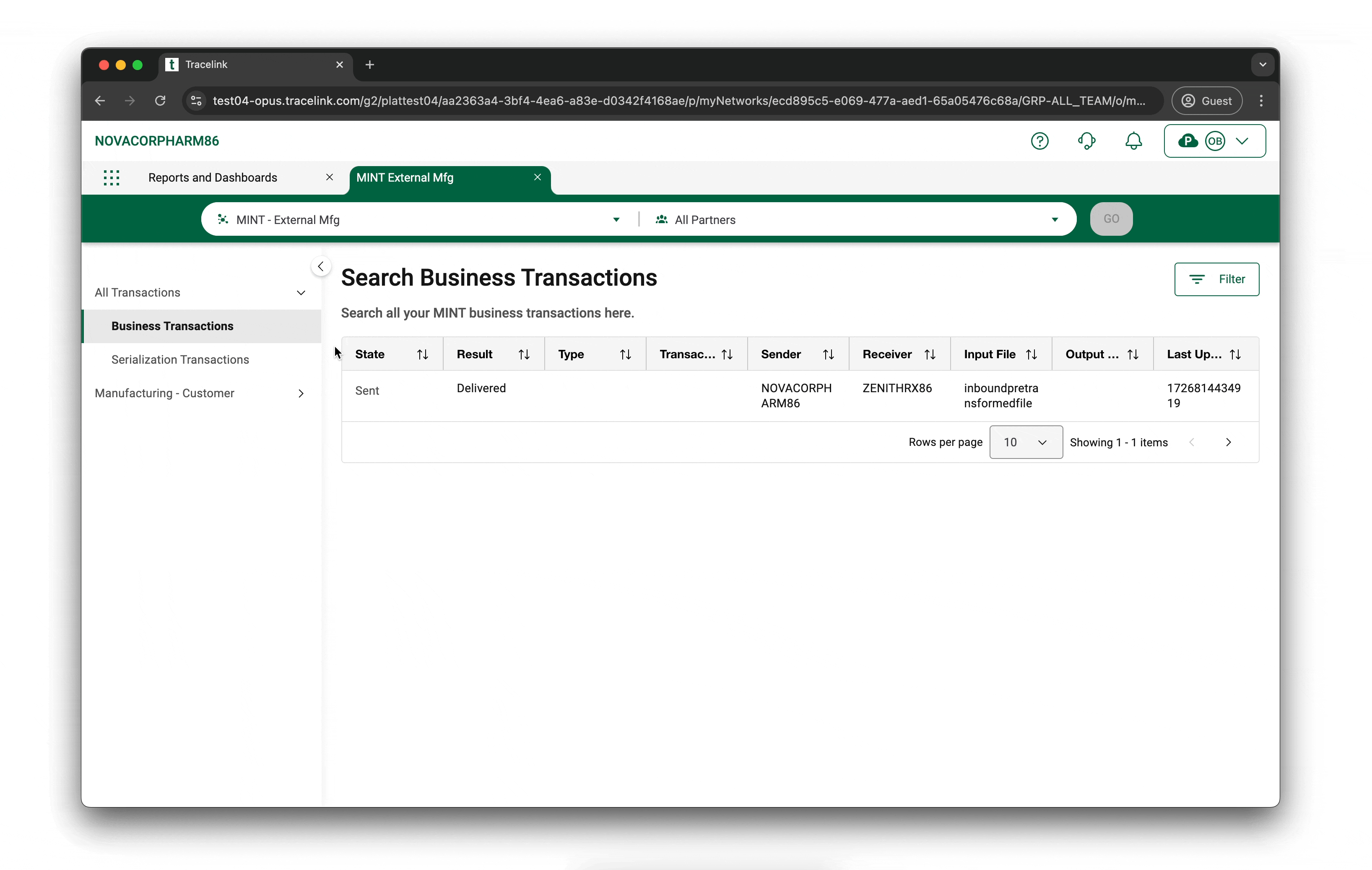Close the MINT External Mfg tab
The image size is (1372, 870).
(x=537, y=177)
